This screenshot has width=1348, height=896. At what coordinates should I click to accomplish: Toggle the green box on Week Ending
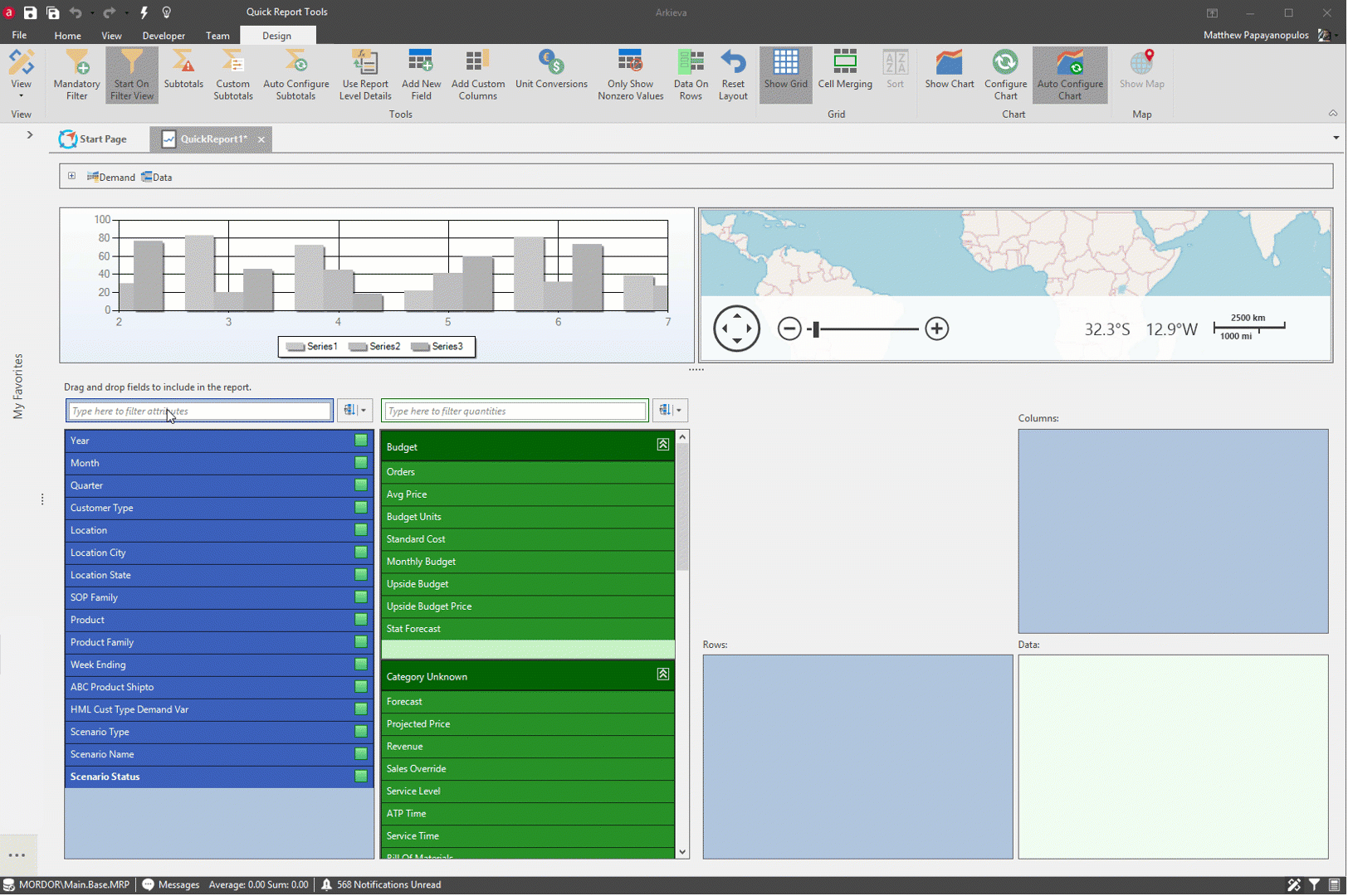361,665
